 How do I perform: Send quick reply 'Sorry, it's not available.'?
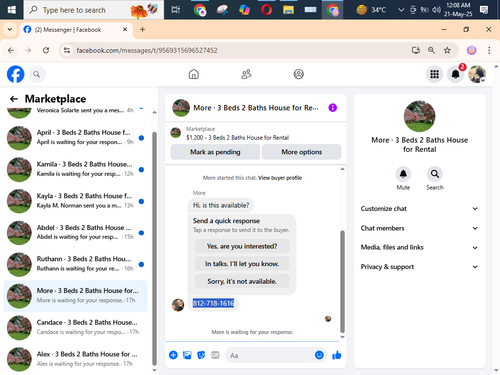[242, 282]
